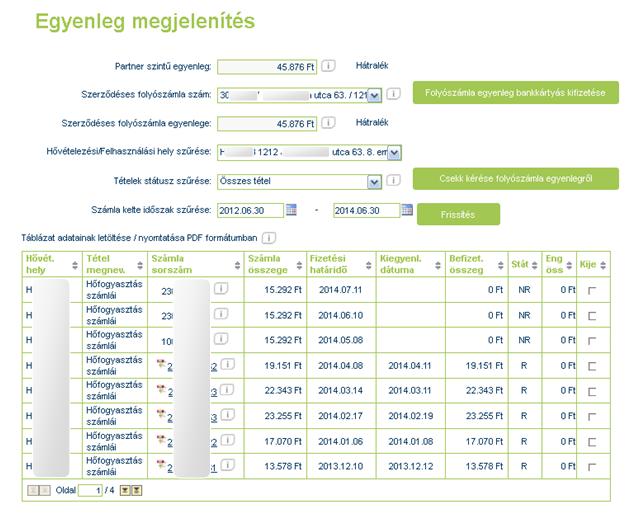Tick checkbox in row due 2014.02.17
The image size is (628, 515).
pyautogui.click(x=592, y=417)
